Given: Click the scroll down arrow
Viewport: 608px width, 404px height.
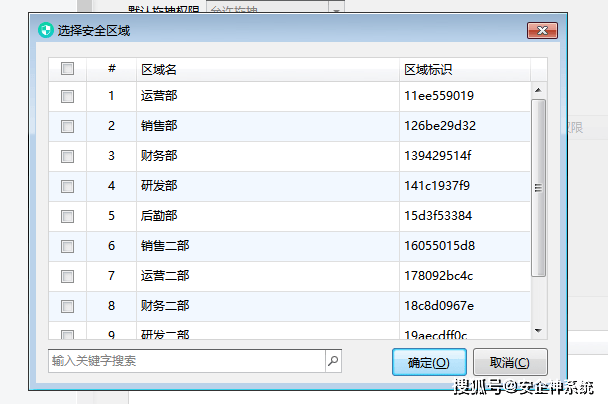Looking at the screenshot, I should [x=538, y=330].
